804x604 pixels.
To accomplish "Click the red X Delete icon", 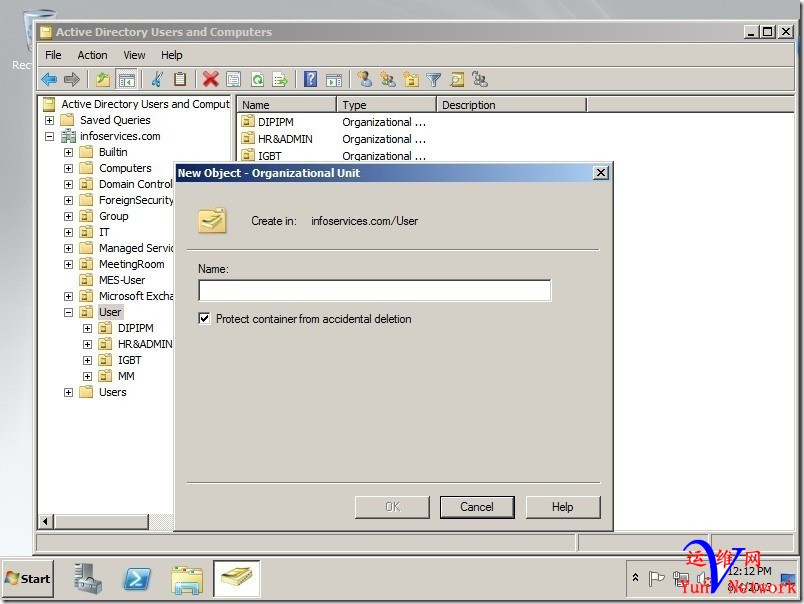I will (x=210, y=79).
